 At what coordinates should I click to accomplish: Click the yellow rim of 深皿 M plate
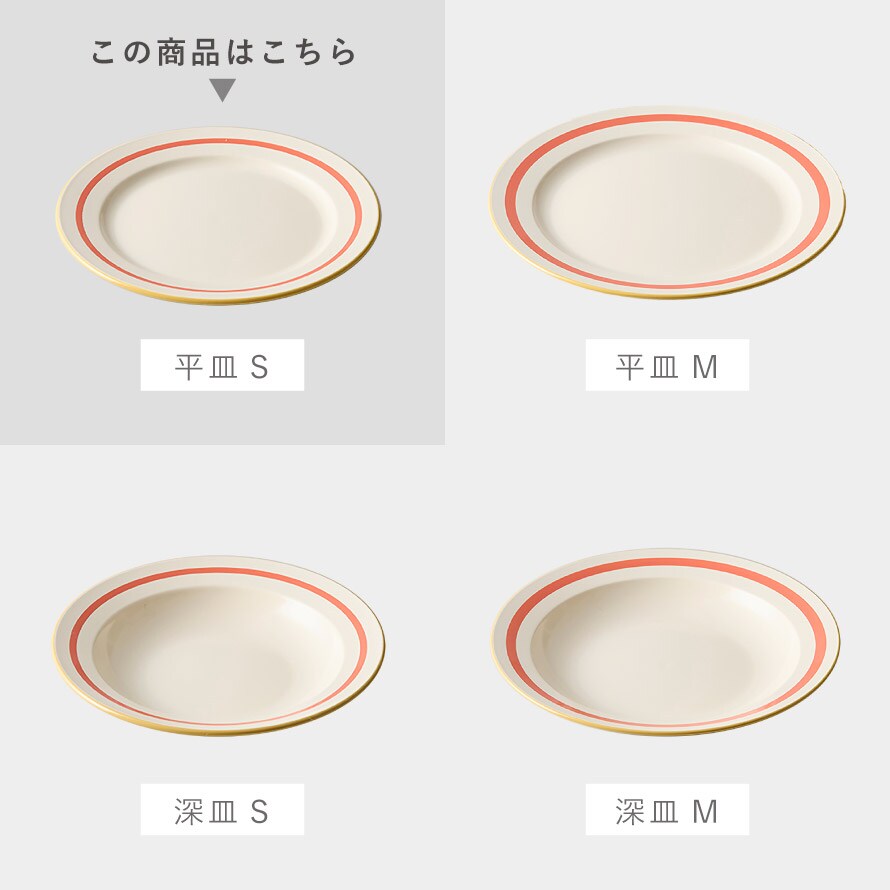coord(666,731)
